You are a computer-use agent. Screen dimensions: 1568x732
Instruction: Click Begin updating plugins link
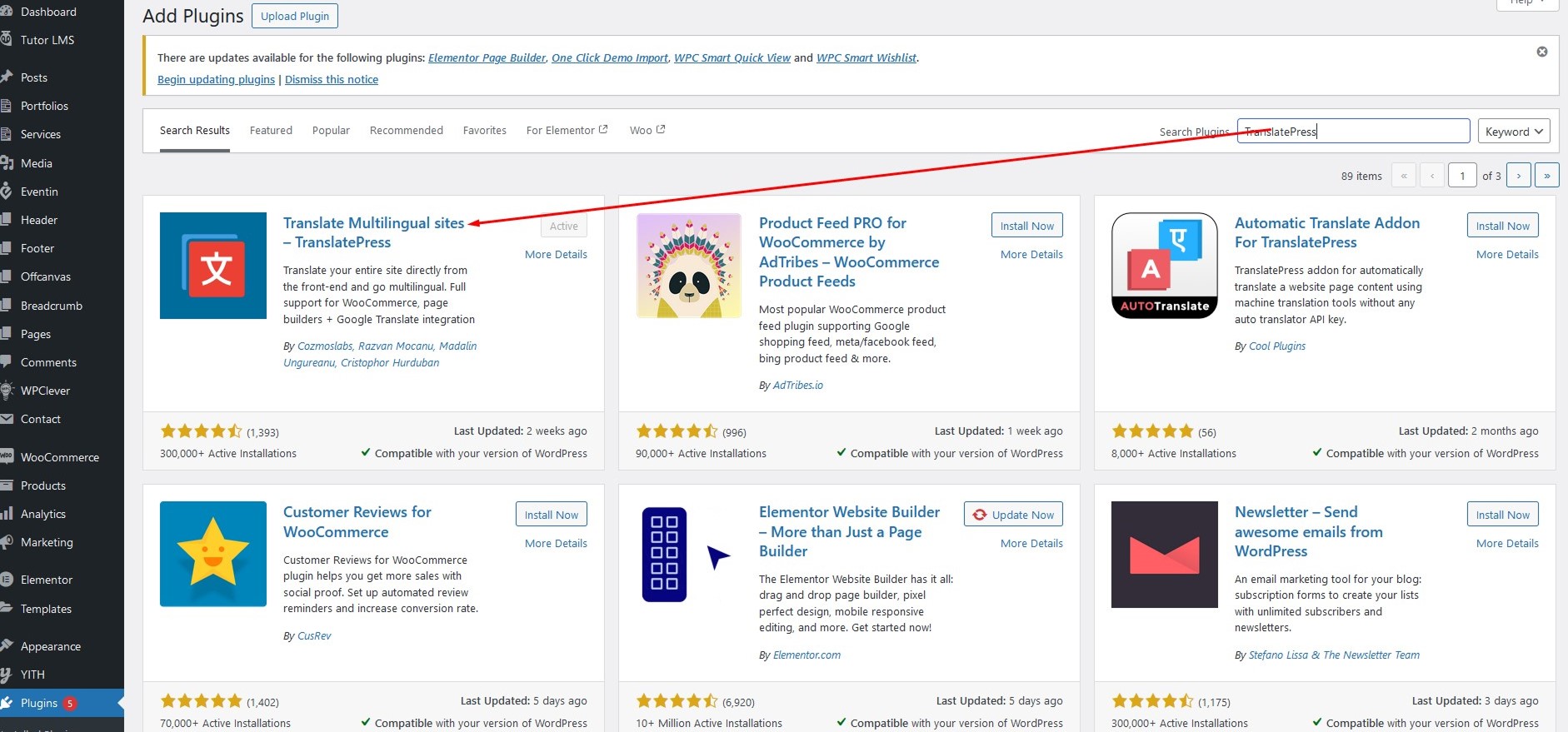tap(216, 79)
